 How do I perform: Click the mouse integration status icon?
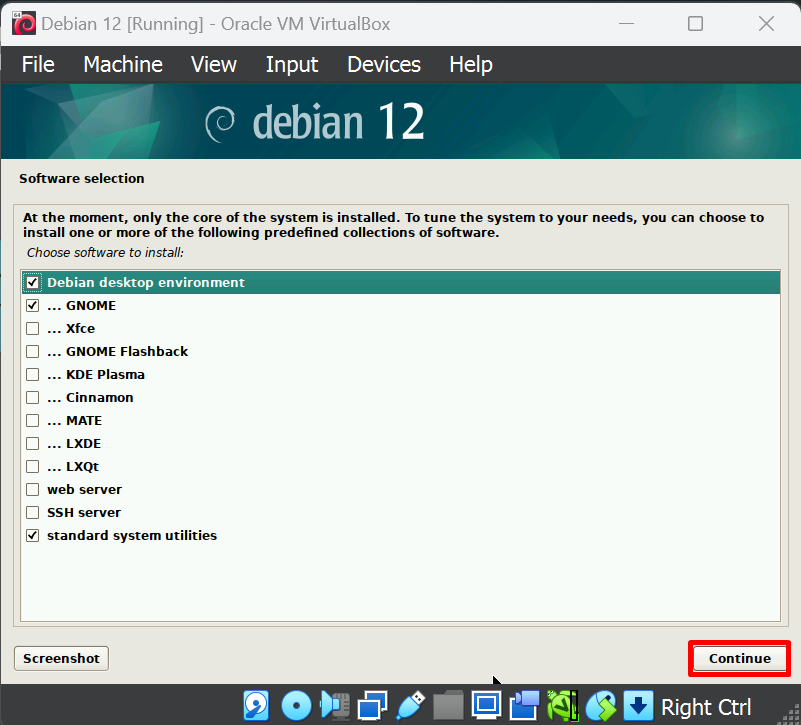point(601,706)
